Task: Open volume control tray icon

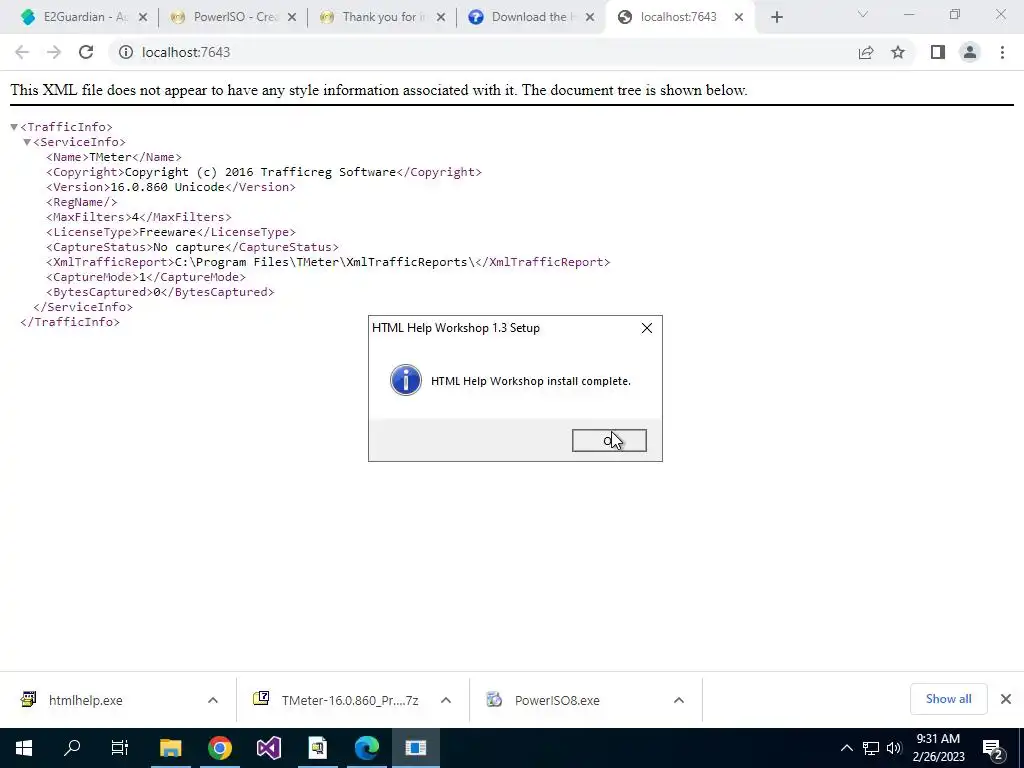Action: click(894, 748)
